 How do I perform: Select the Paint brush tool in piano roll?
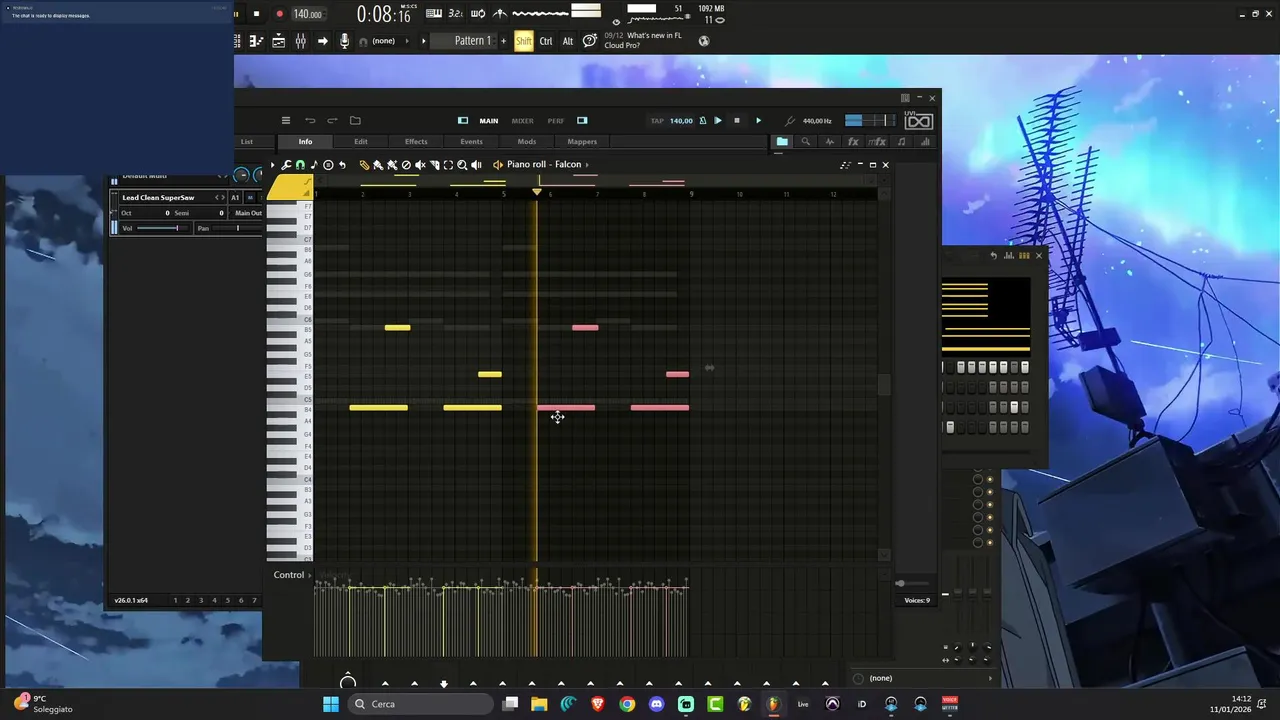click(378, 165)
